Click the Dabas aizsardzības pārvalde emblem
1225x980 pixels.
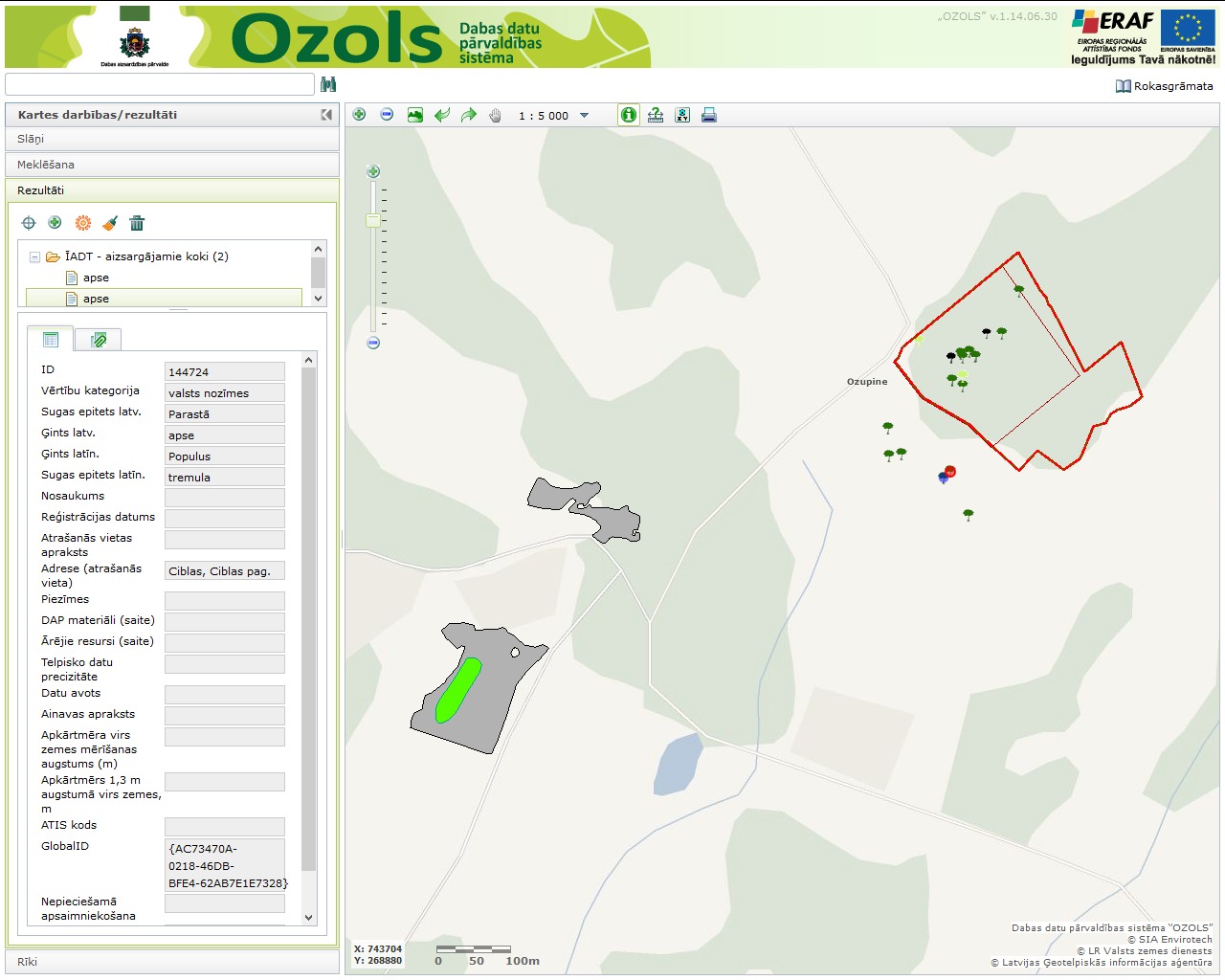click(134, 43)
